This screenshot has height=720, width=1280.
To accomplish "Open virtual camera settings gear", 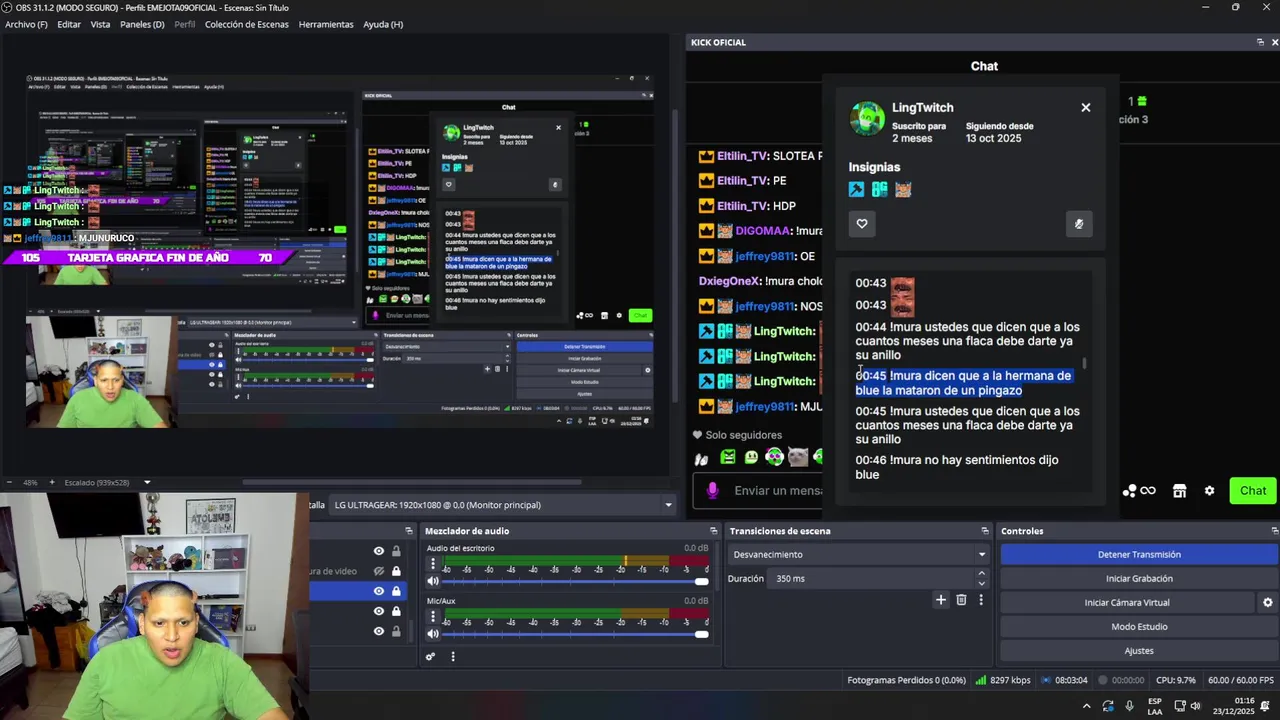I will pos(1268,603).
